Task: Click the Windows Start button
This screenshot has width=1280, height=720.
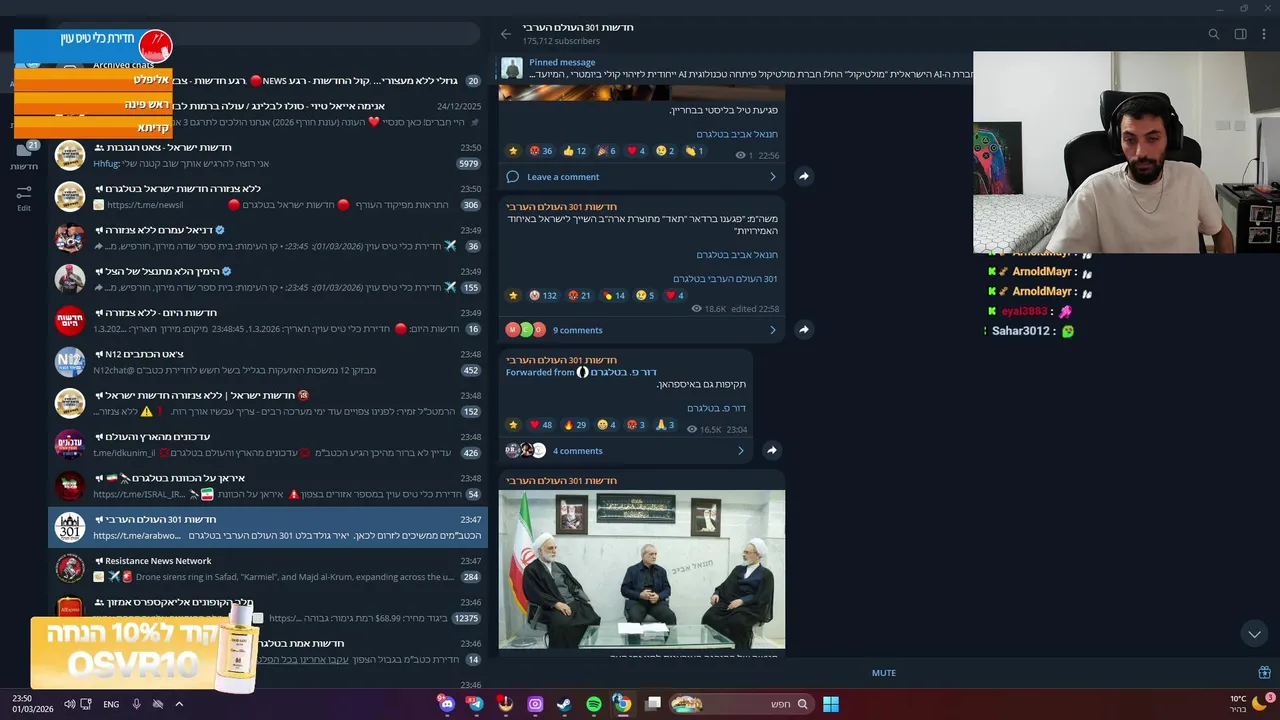Action: click(830, 704)
